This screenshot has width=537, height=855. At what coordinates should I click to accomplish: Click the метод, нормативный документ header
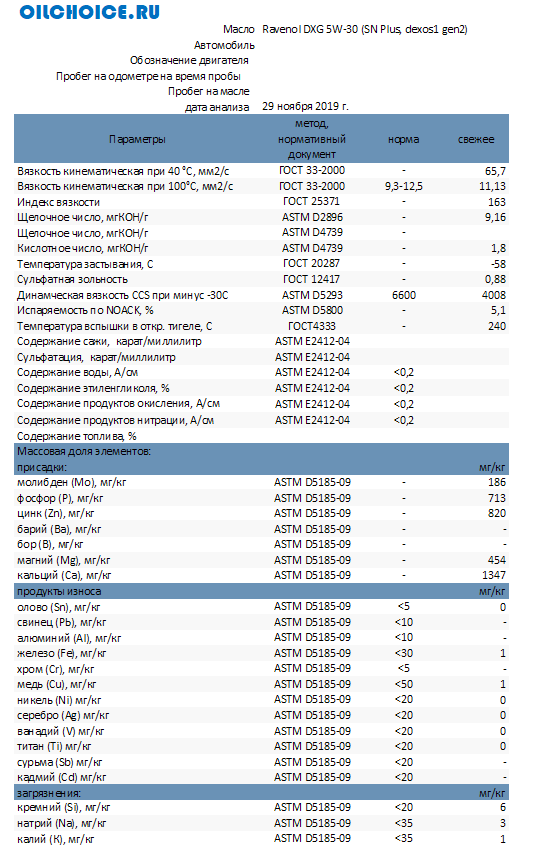[312, 140]
